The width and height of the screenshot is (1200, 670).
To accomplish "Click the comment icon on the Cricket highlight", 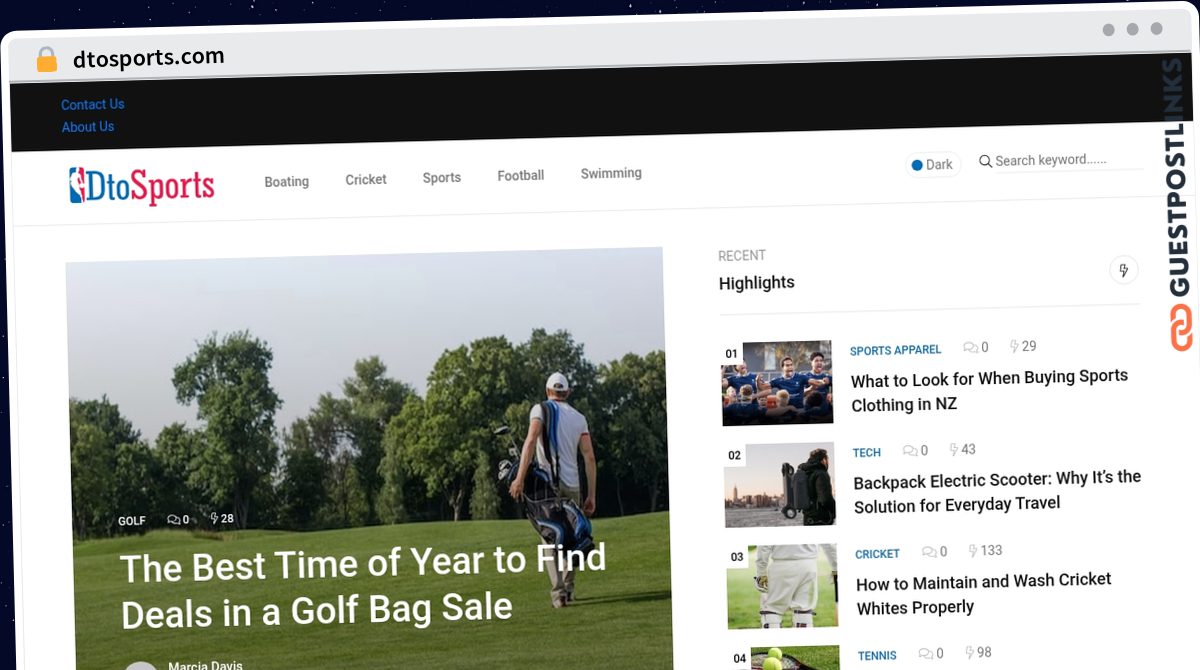I will click(929, 552).
